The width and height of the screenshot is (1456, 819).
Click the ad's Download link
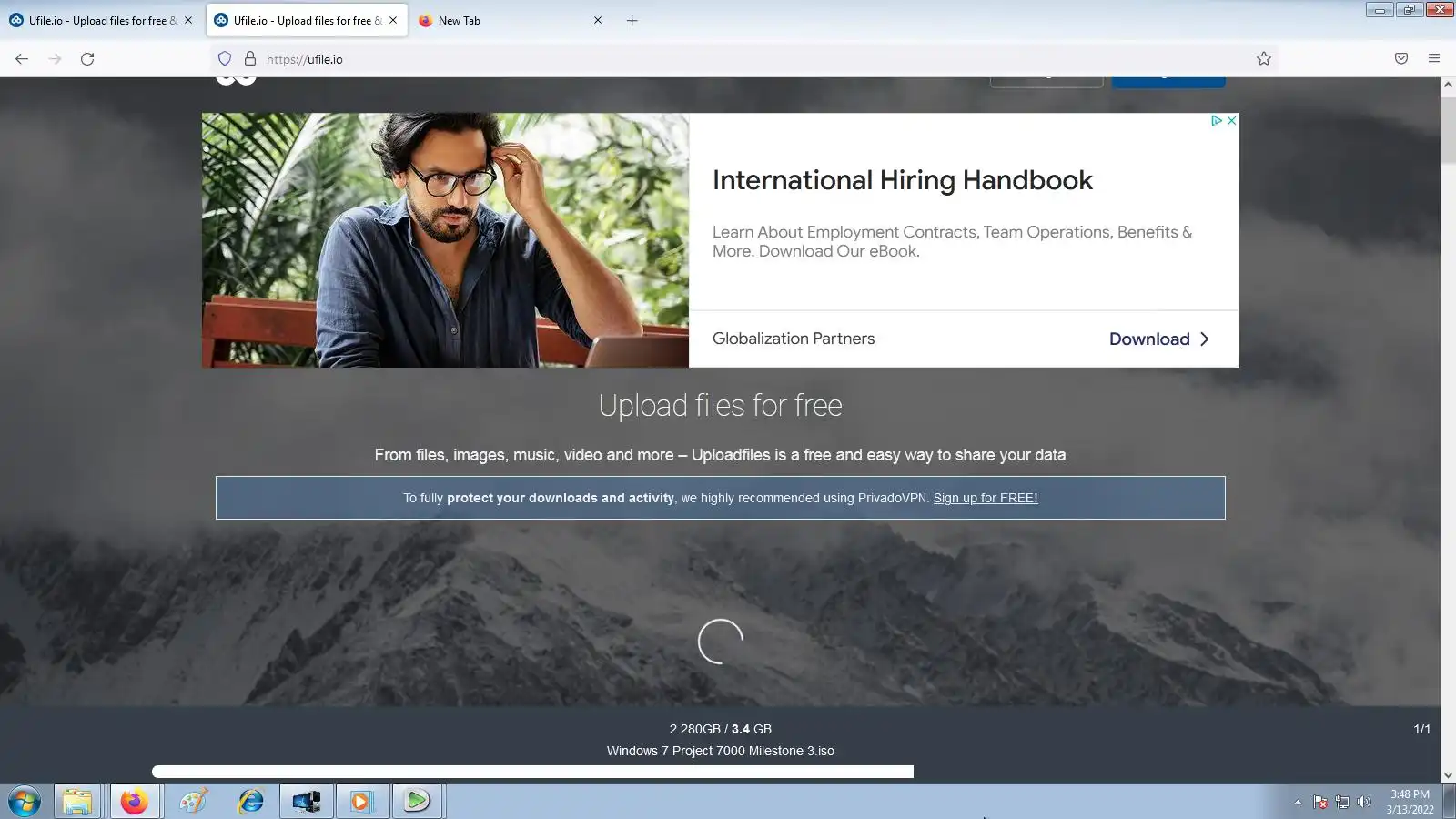1159,339
